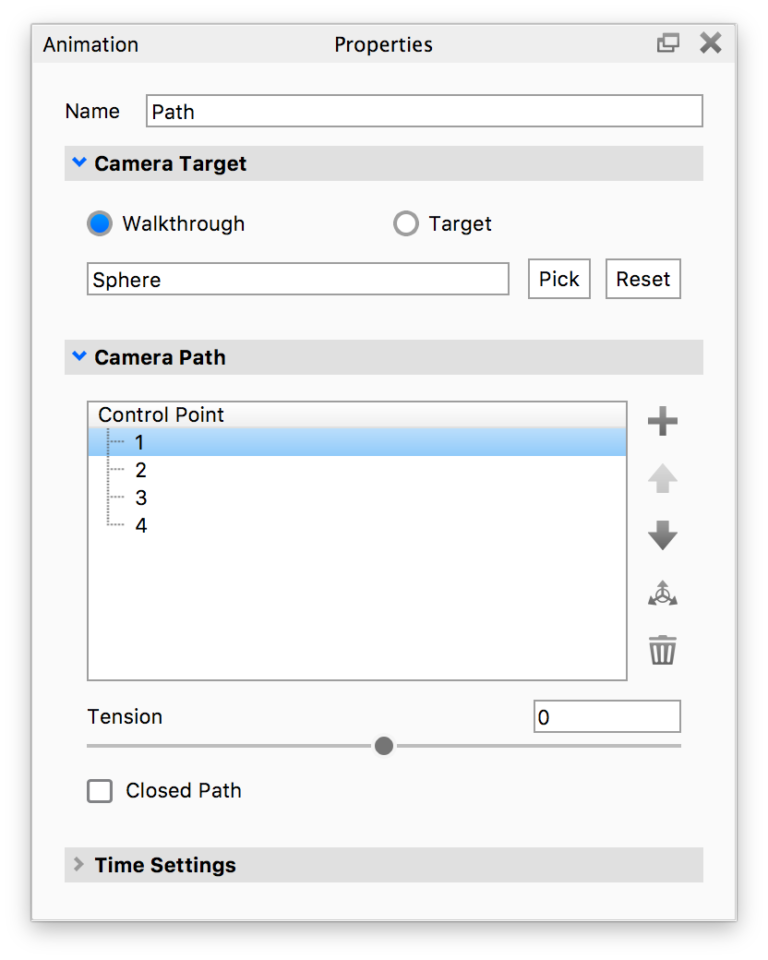Click the Name field containing Path
Viewport: 768px width, 960px height.
(x=424, y=111)
